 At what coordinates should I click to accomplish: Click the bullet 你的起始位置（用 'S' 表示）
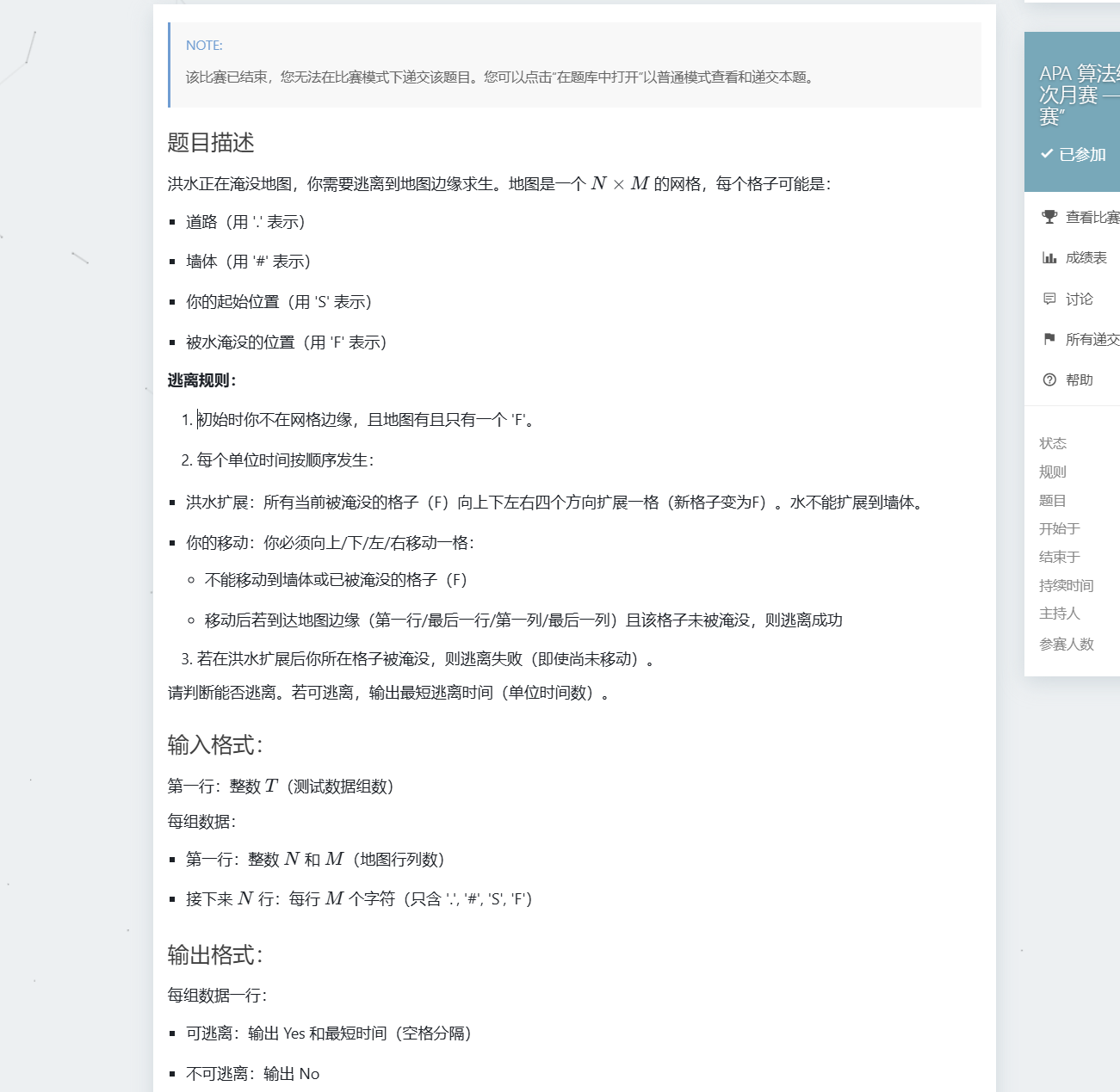280,302
